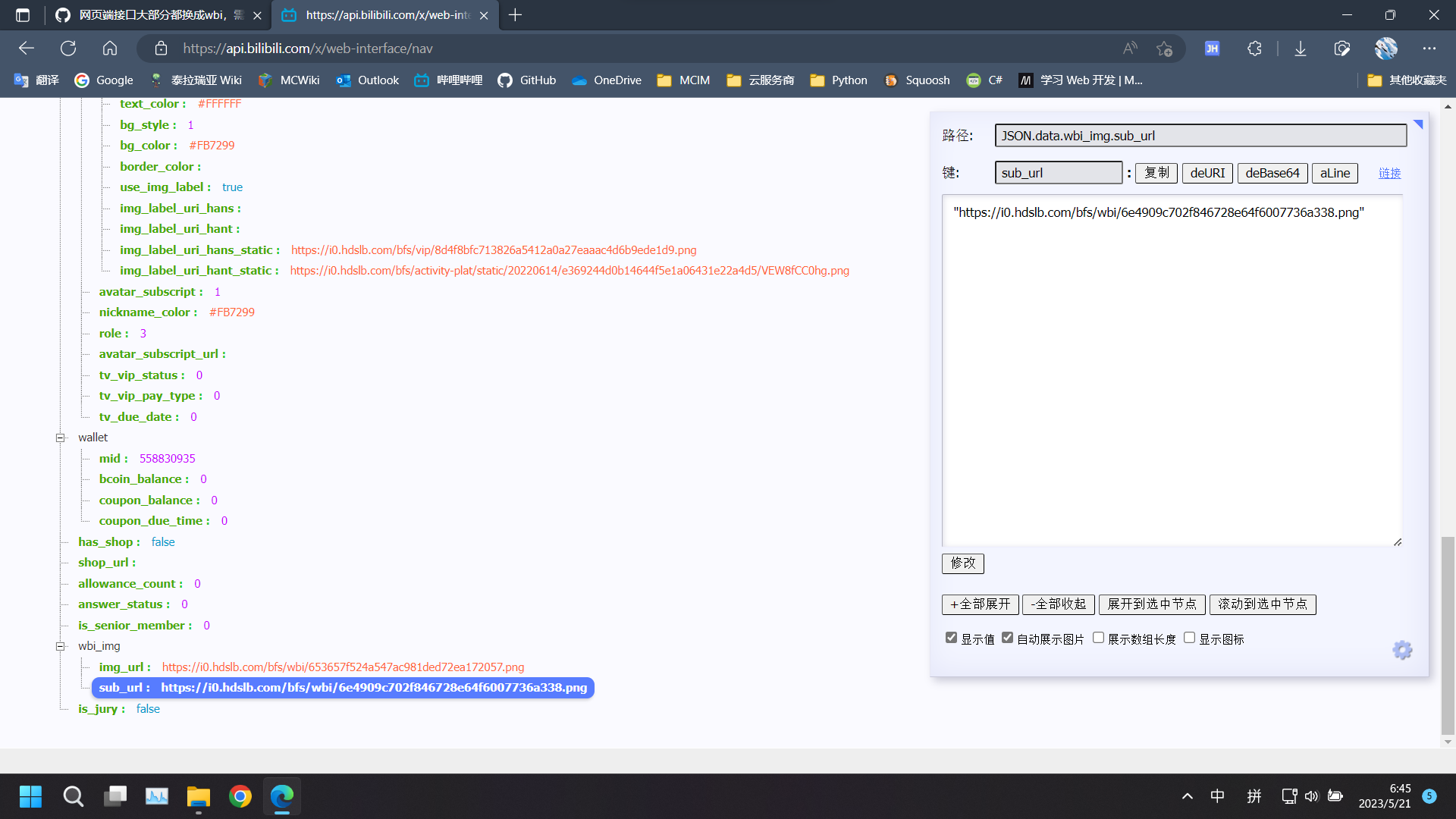Viewport: 1456px width, 819px height.
Task: Launch Chrome from the taskbar
Action: coord(240,796)
